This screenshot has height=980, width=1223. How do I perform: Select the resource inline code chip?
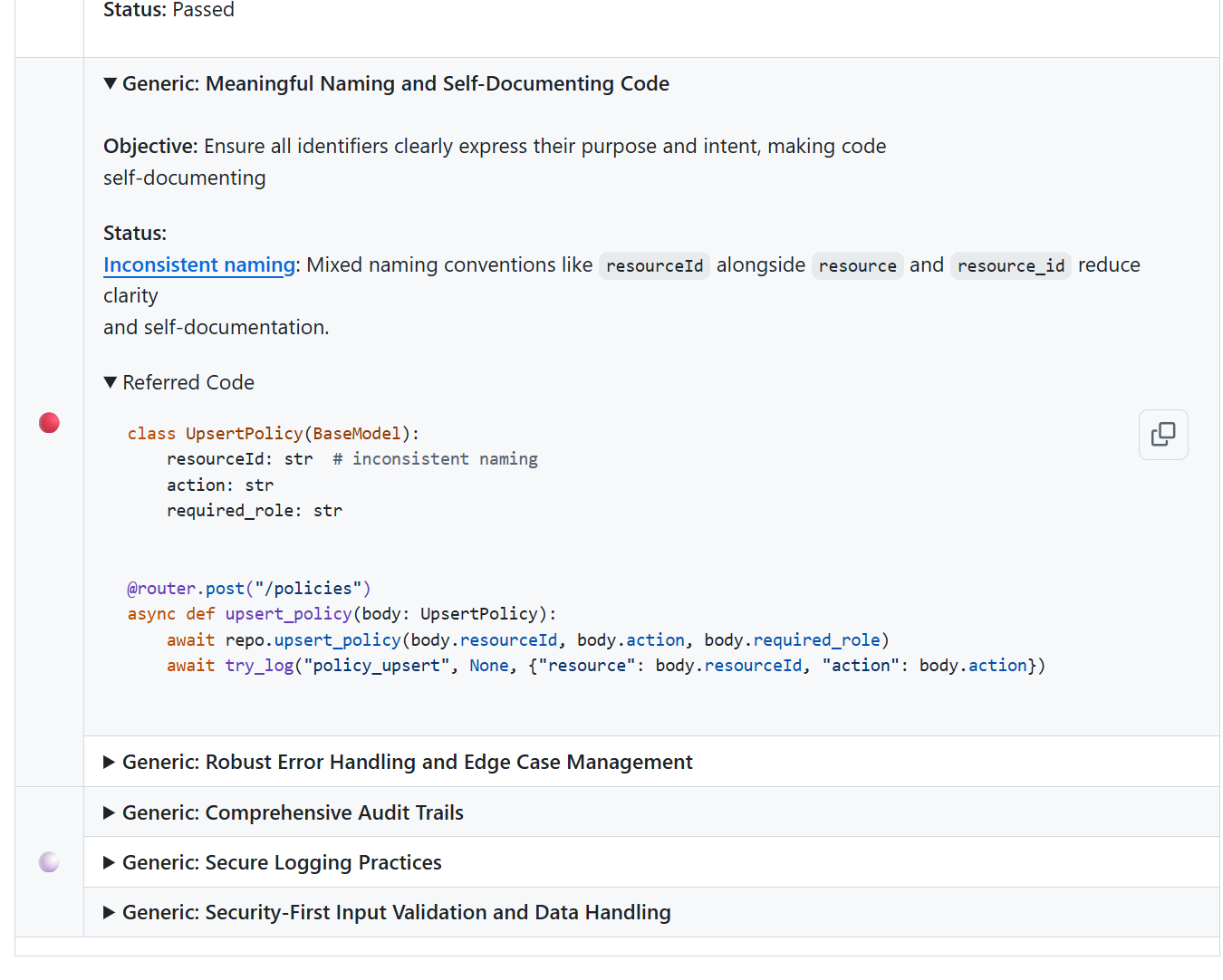857,265
